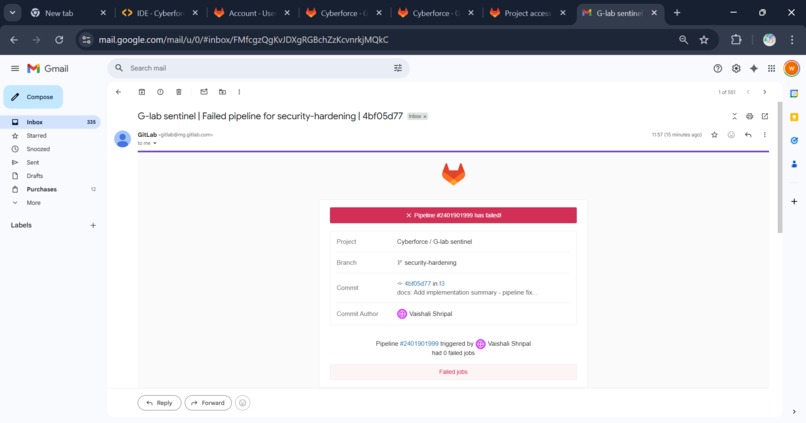
Task: Go to the next email arrow
Action: [764, 92]
